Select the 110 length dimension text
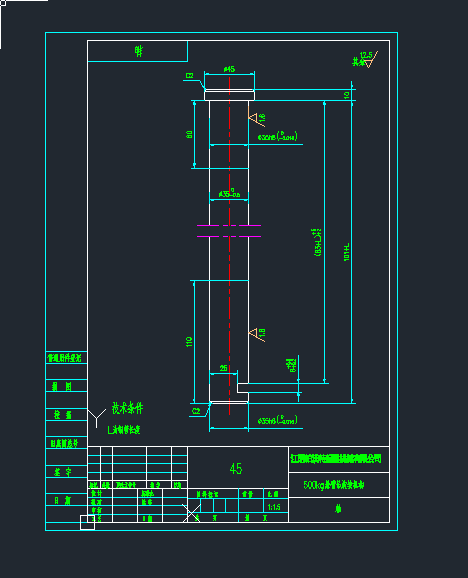468x578 pixels. [189, 341]
